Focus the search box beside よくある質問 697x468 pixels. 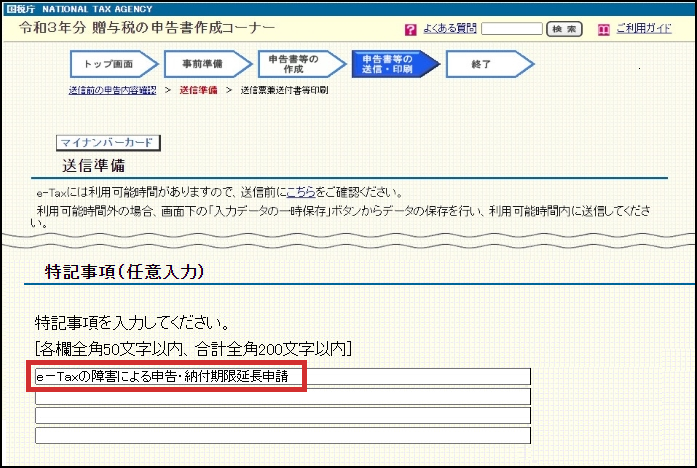[512, 29]
